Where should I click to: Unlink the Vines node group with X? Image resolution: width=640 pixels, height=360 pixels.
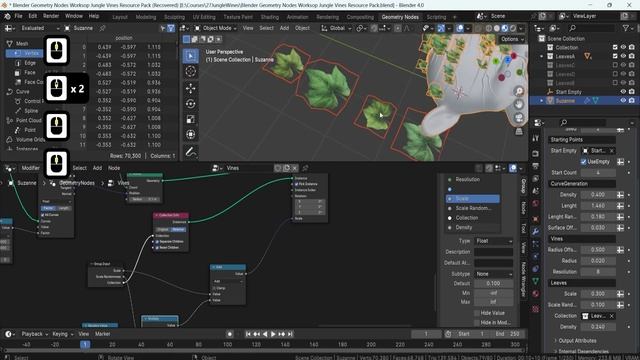tap(295, 168)
